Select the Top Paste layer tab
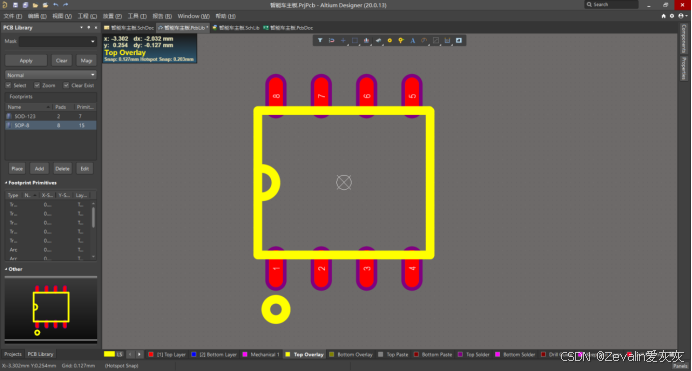 click(x=394, y=354)
